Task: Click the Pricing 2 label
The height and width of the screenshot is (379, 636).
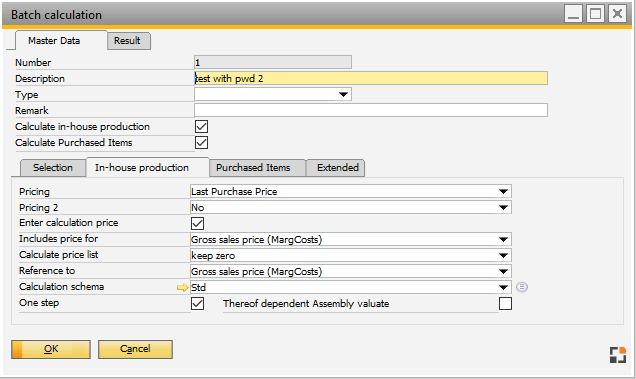Action: [39, 208]
